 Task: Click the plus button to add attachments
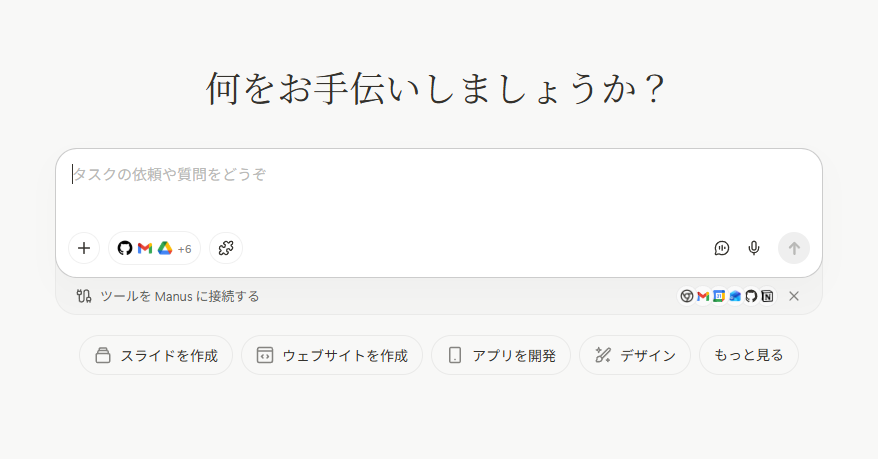pyautogui.click(x=84, y=248)
